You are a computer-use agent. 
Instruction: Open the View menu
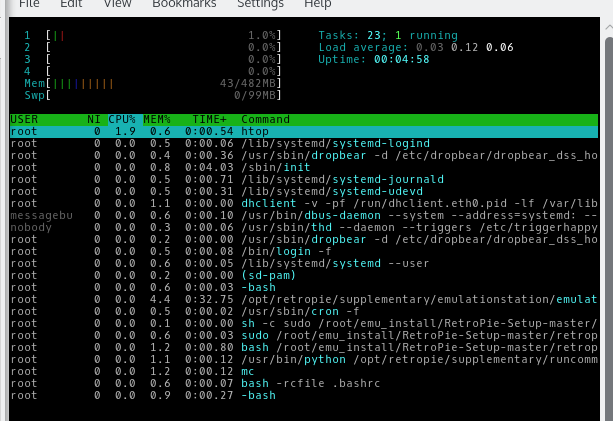(117, 4)
